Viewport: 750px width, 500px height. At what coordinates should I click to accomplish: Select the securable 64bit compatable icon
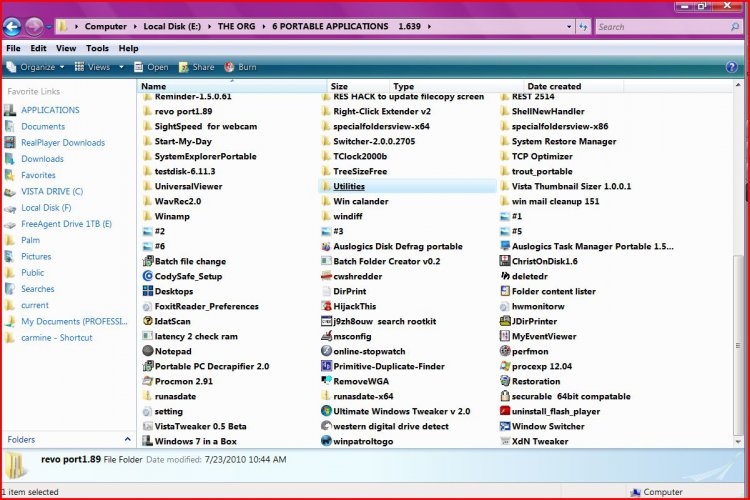505,396
